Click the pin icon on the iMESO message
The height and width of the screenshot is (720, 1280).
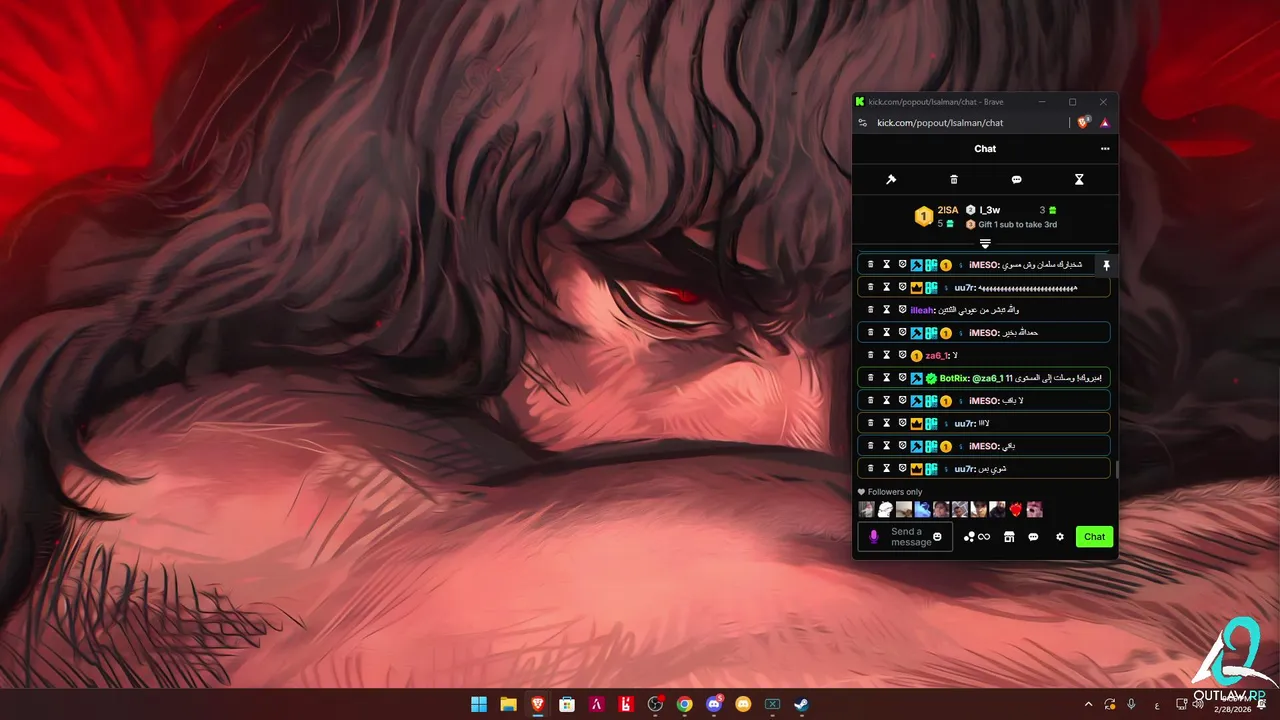tap(1106, 265)
